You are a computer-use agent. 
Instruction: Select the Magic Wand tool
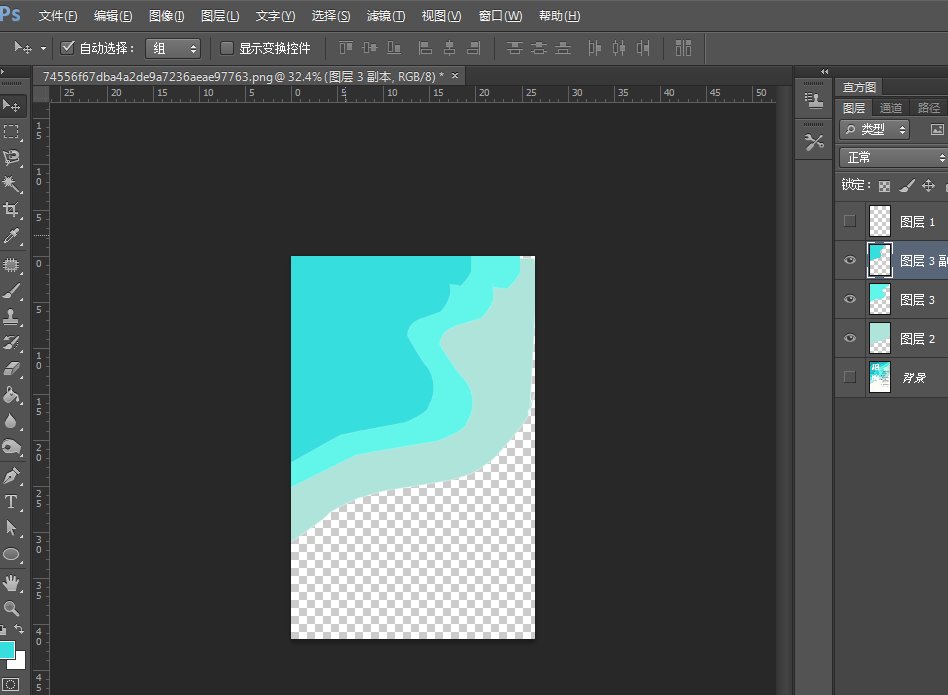[x=12, y=184]
